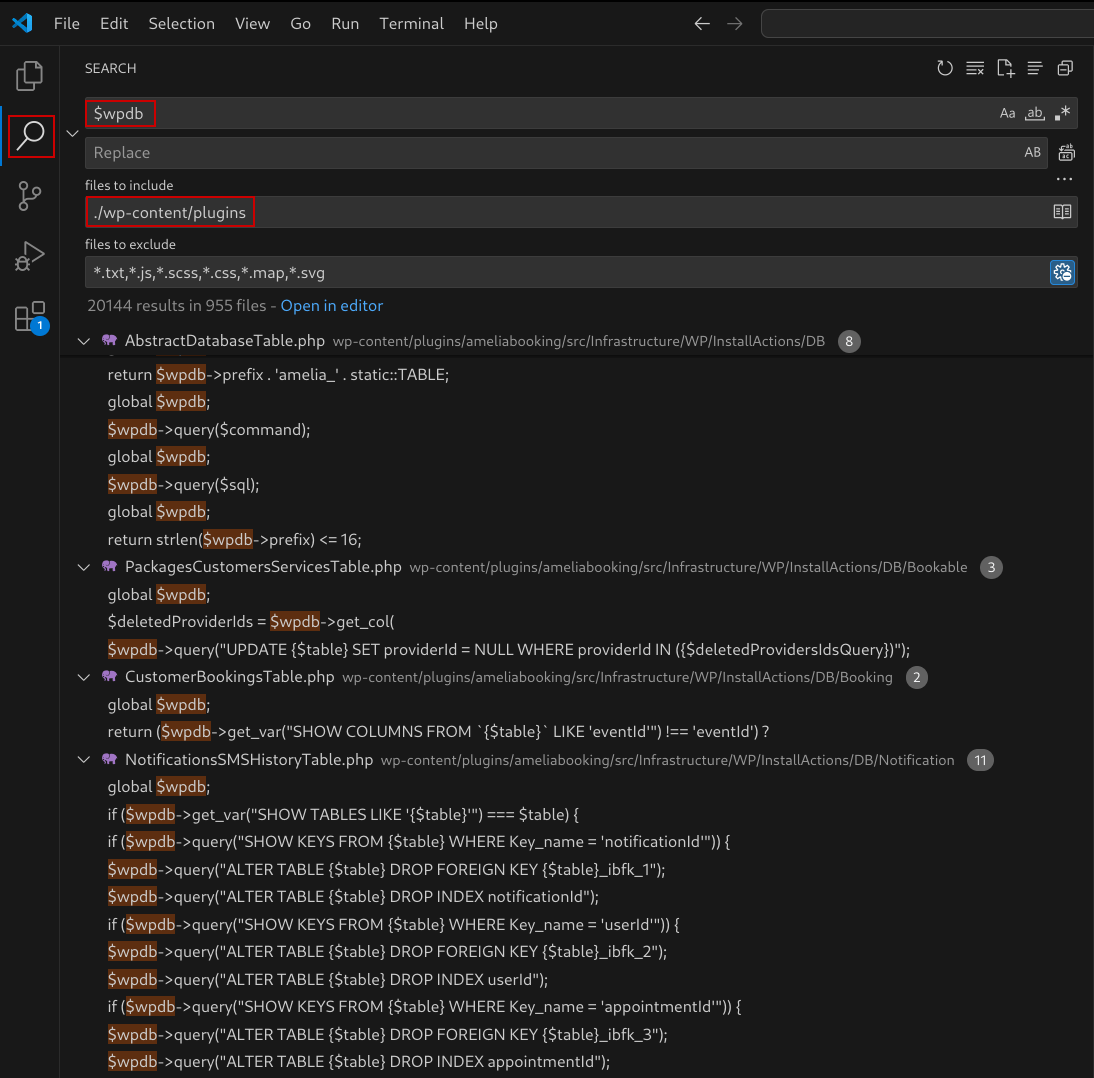Open the Terminal menu
Image resolution: width=1094 pixels, height=1078 pixels.
point(411,23)
